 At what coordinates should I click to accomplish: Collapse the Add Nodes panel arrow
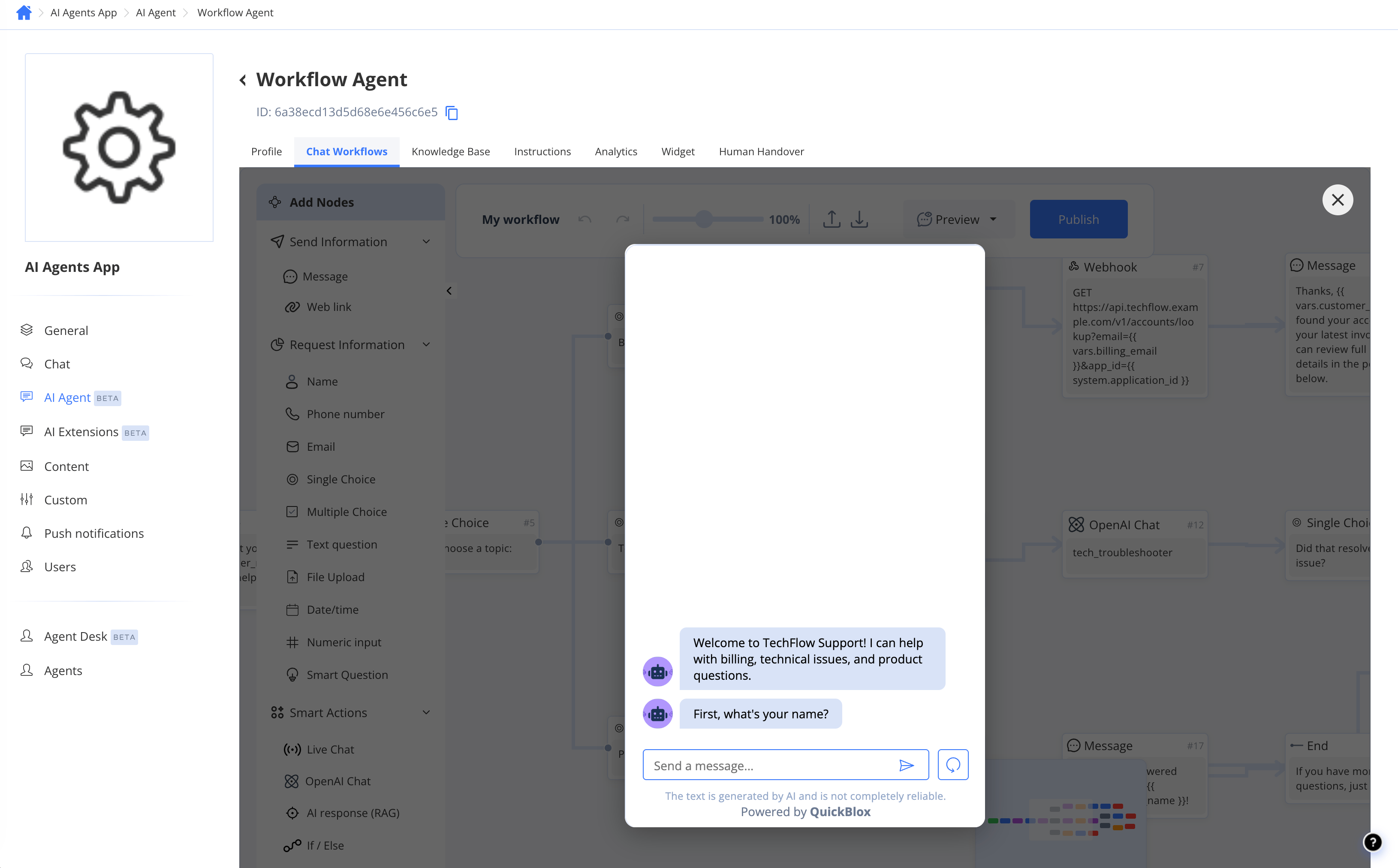[449, 291]
